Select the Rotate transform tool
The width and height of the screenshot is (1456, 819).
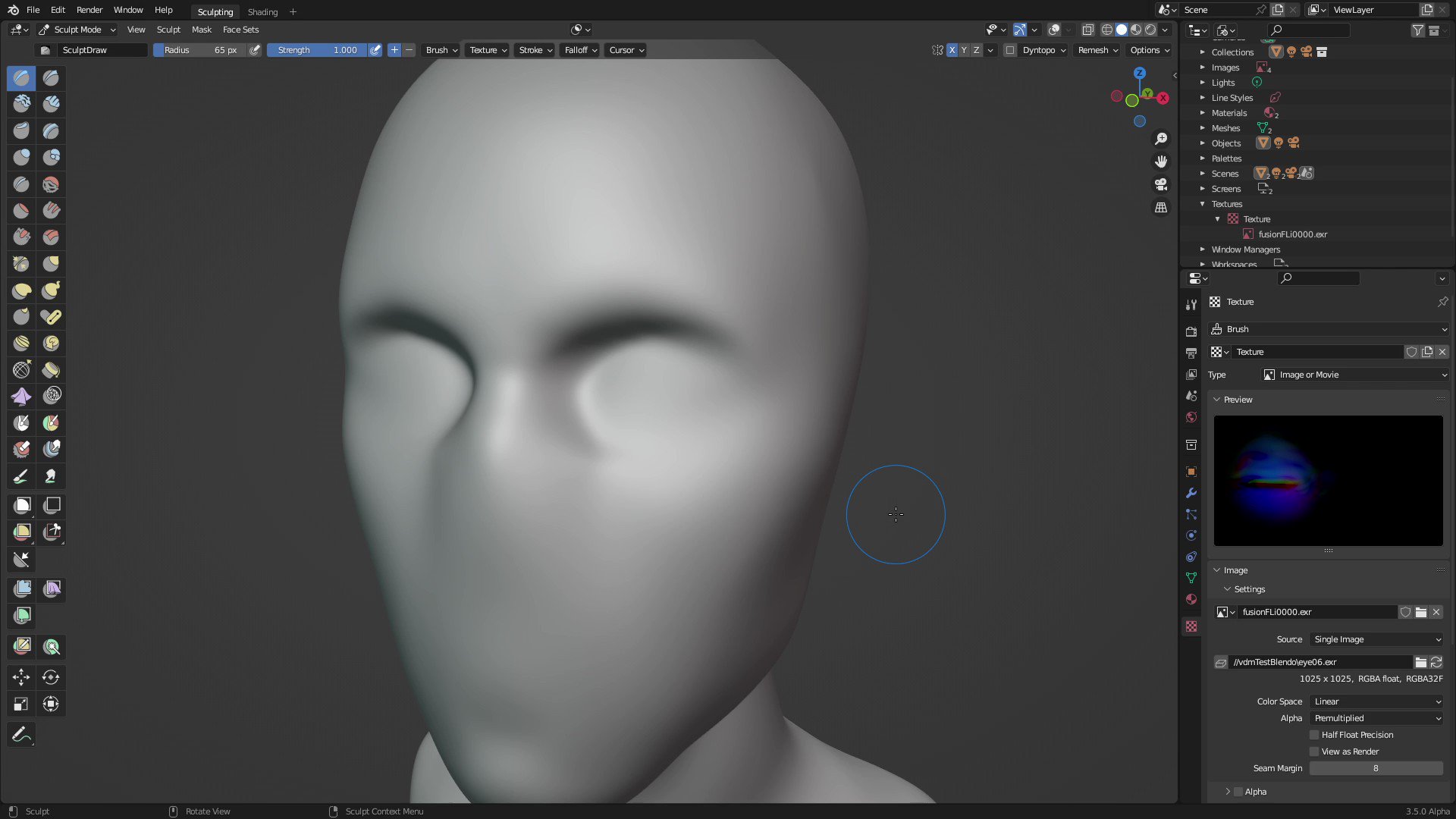pos(51,677)
